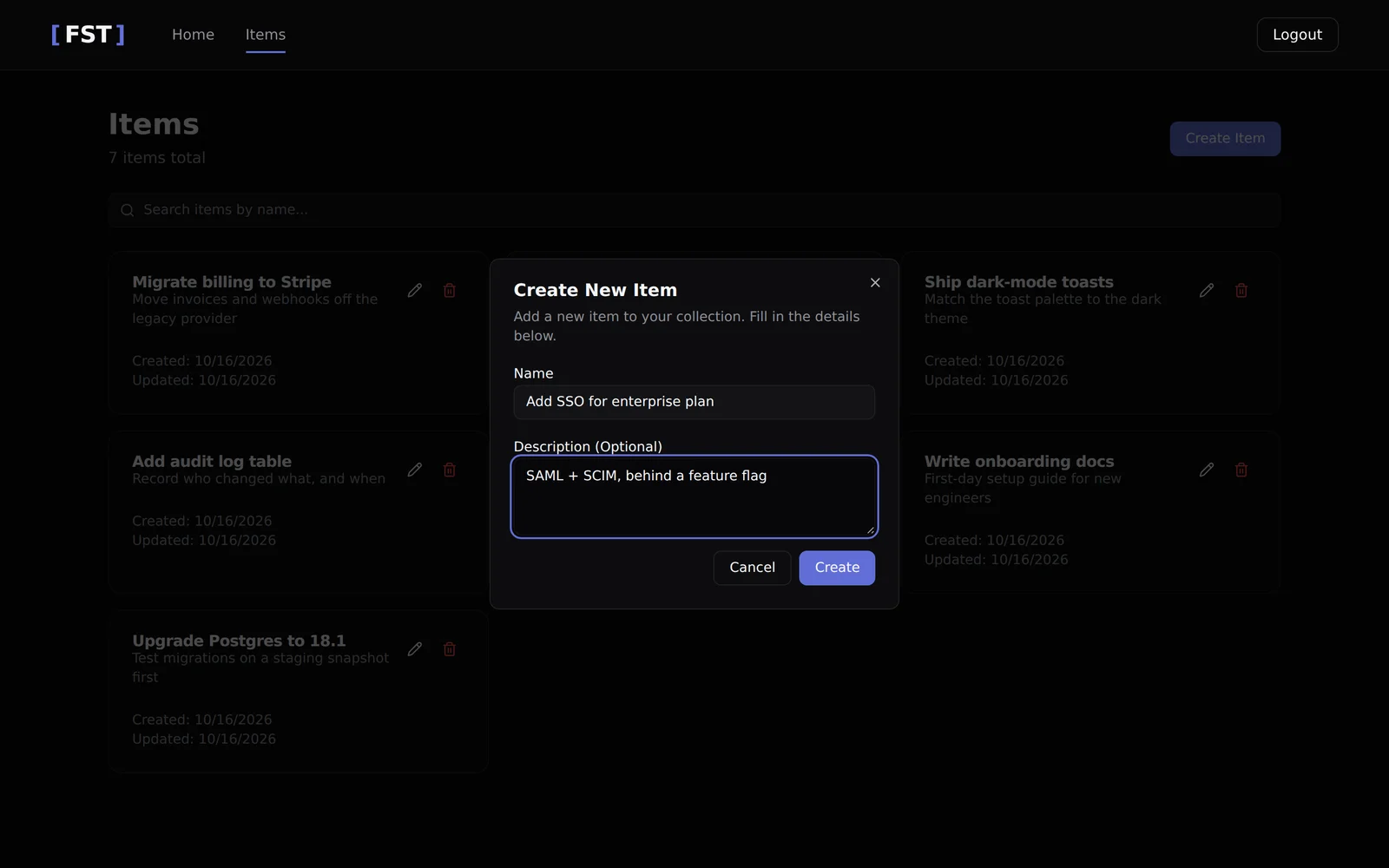The width and height of the screenshot is (1389, 868).
Task: Delete the Ship dark-mode toasts item
Action: pyautogui.click(x=1241, y=290)
